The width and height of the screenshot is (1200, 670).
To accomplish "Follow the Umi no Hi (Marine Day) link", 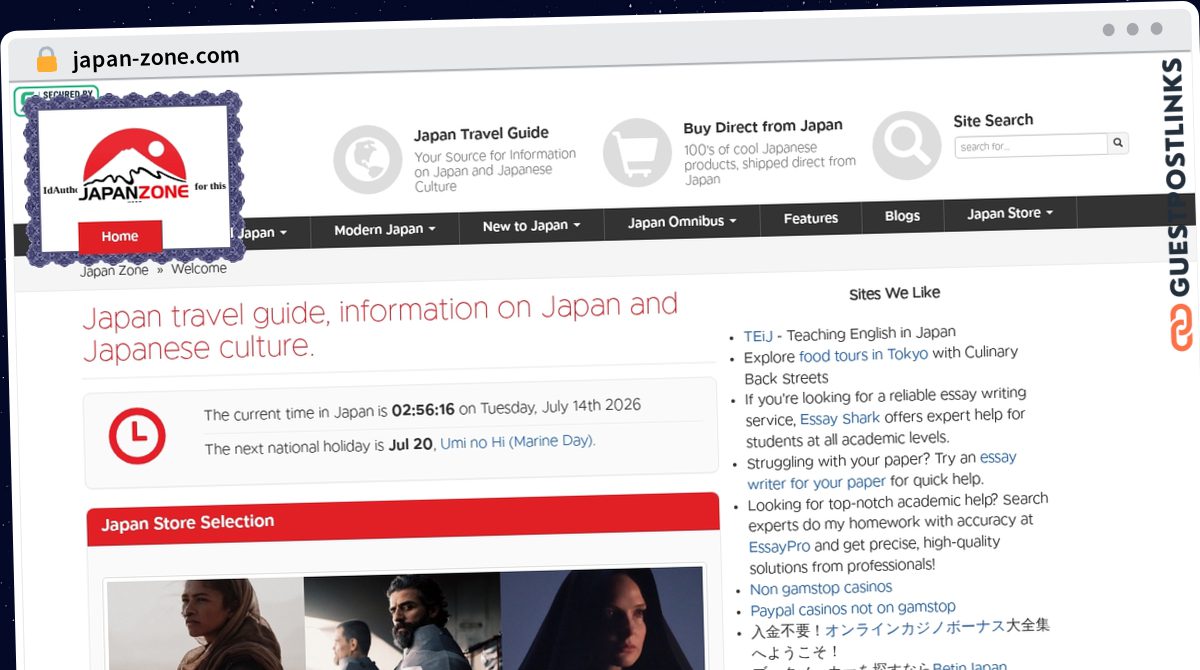I will tap(518, 441).
